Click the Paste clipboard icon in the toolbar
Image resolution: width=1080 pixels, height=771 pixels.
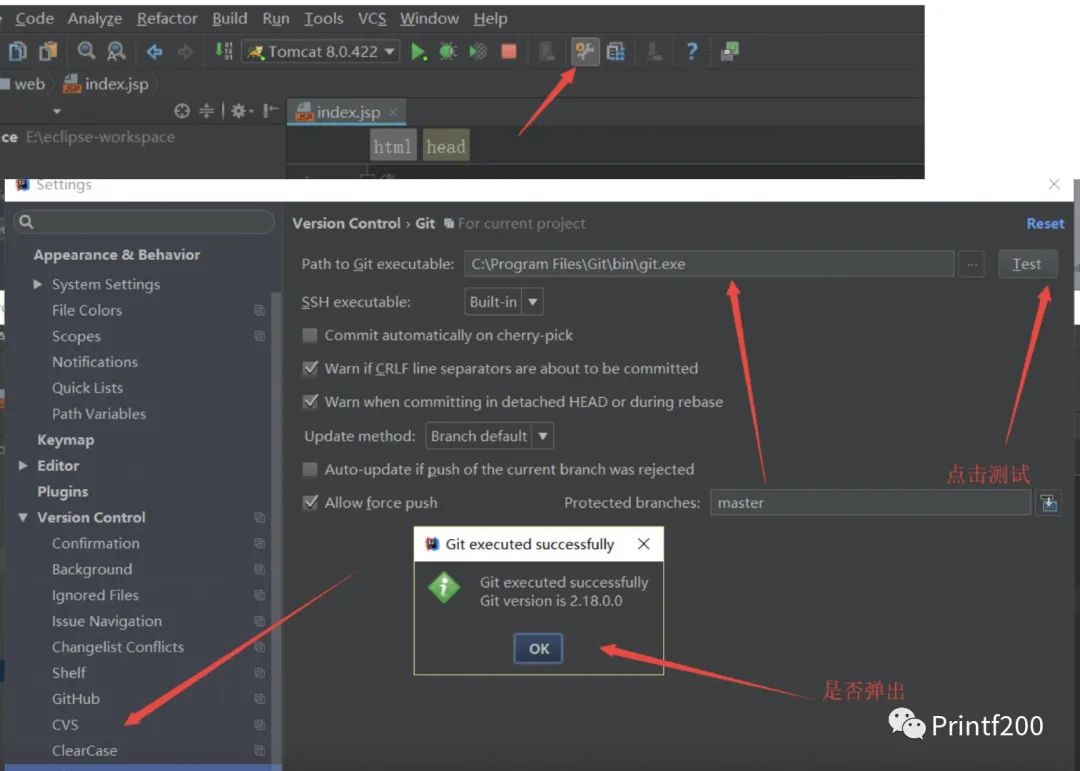(x=48, y=51)
